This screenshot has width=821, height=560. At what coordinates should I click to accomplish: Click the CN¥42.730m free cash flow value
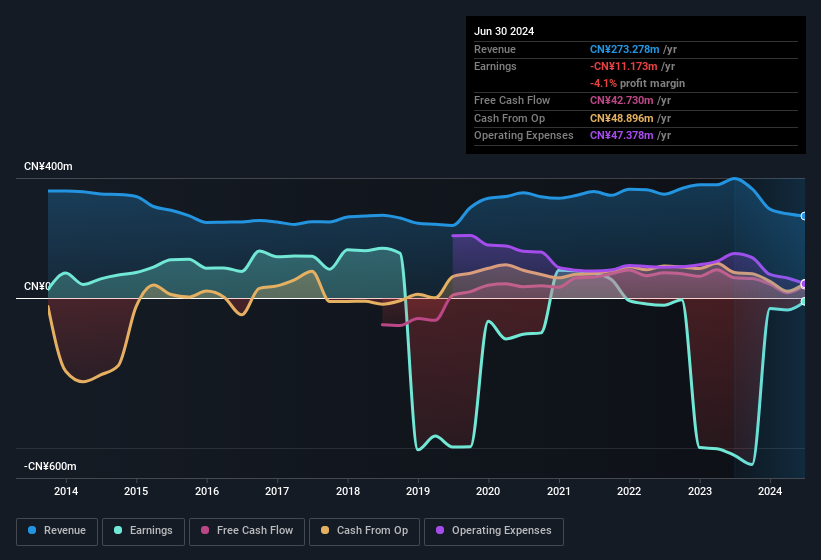click(622, 100)
